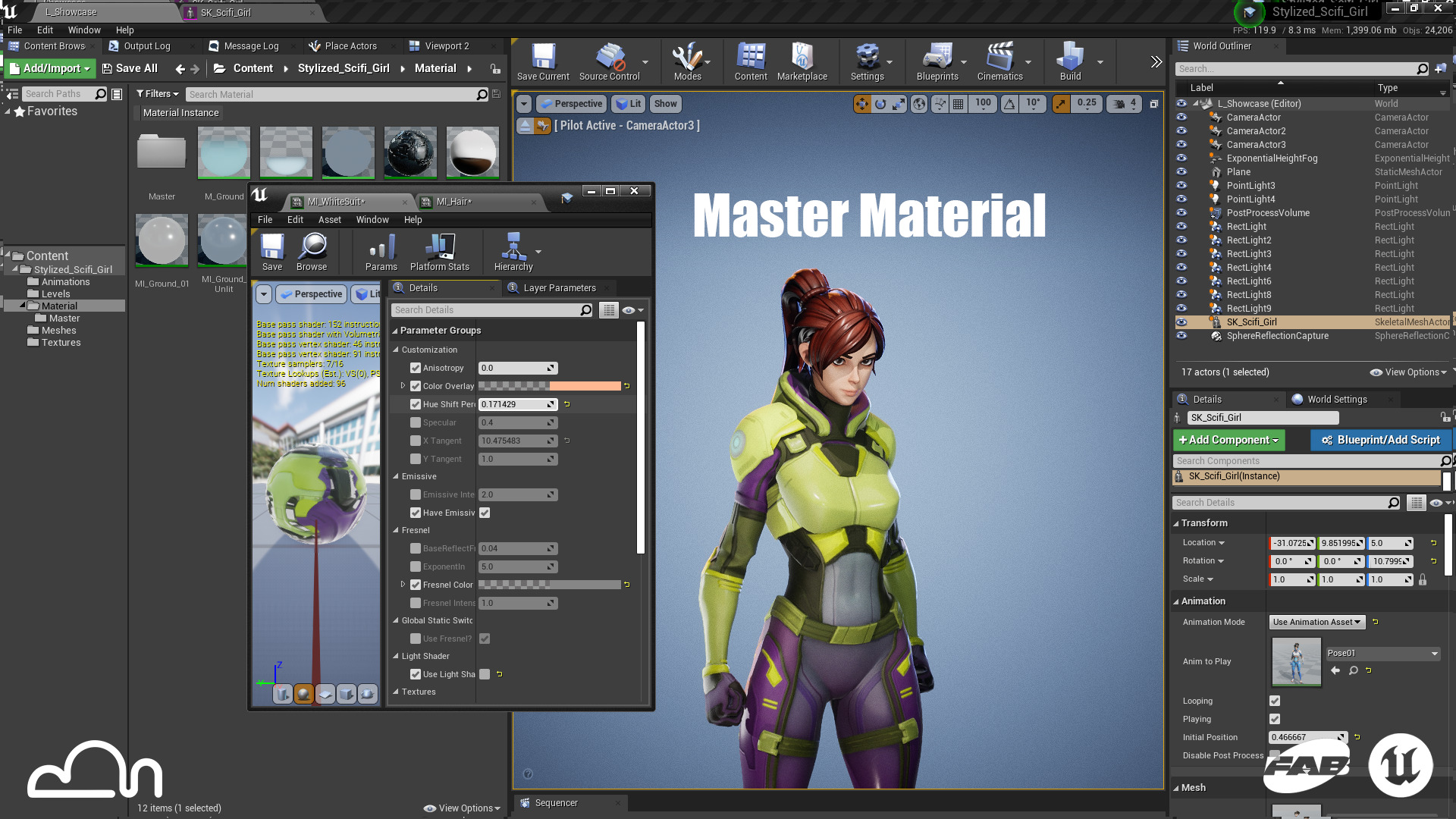Expand Color Overlay parameter arrow

coord(403,386)
